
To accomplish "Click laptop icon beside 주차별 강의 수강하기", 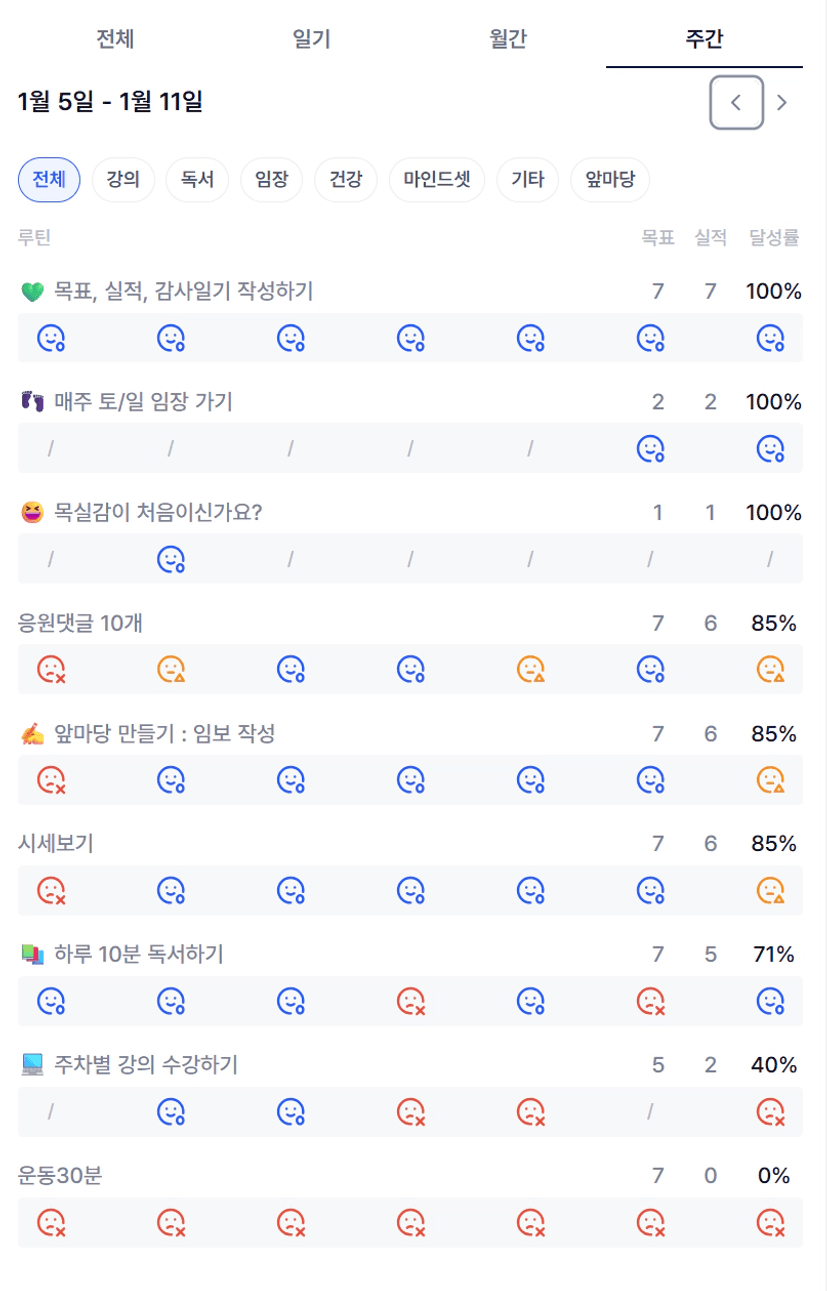I will click(x=32, y=1065).
